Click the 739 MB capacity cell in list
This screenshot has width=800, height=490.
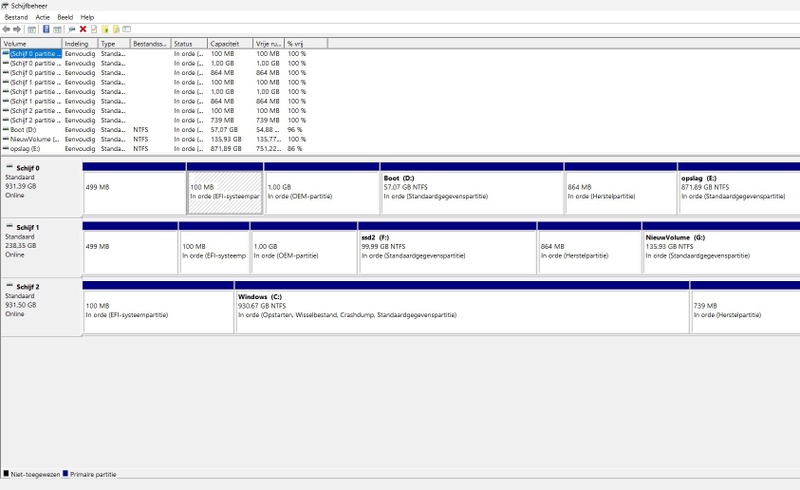pyautogui.click(x=222, y=120)
